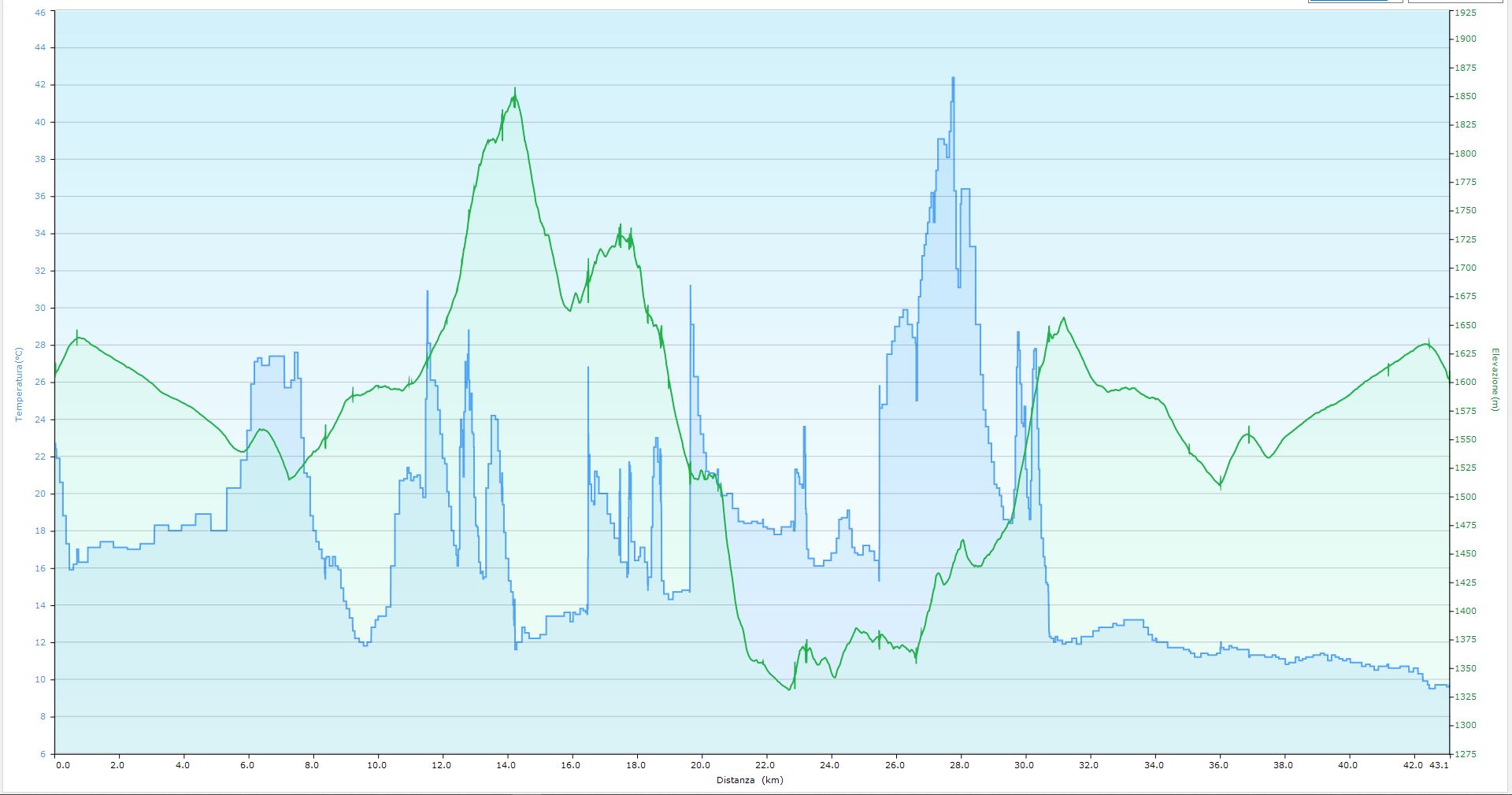Select the Distanza (km) axis label
Viewport: 1512px width, 795px height.
pos(749,780)
